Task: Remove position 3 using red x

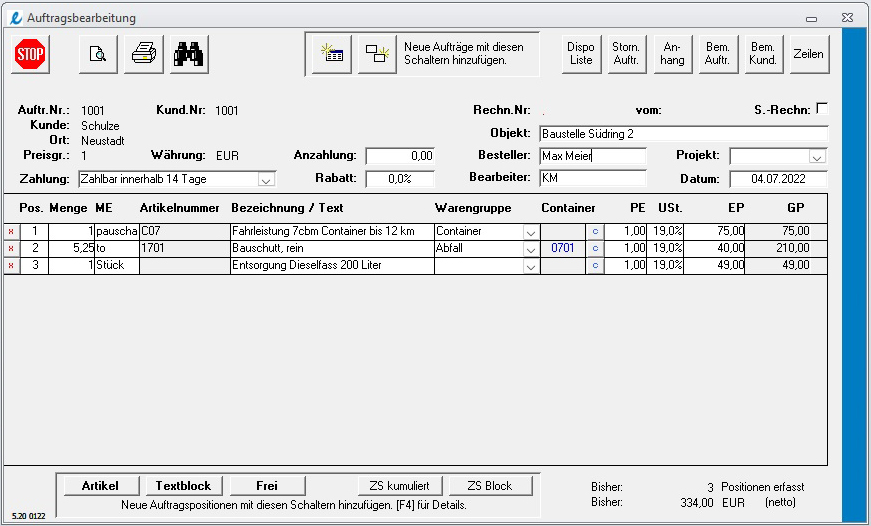Action: tap(11, 266)
